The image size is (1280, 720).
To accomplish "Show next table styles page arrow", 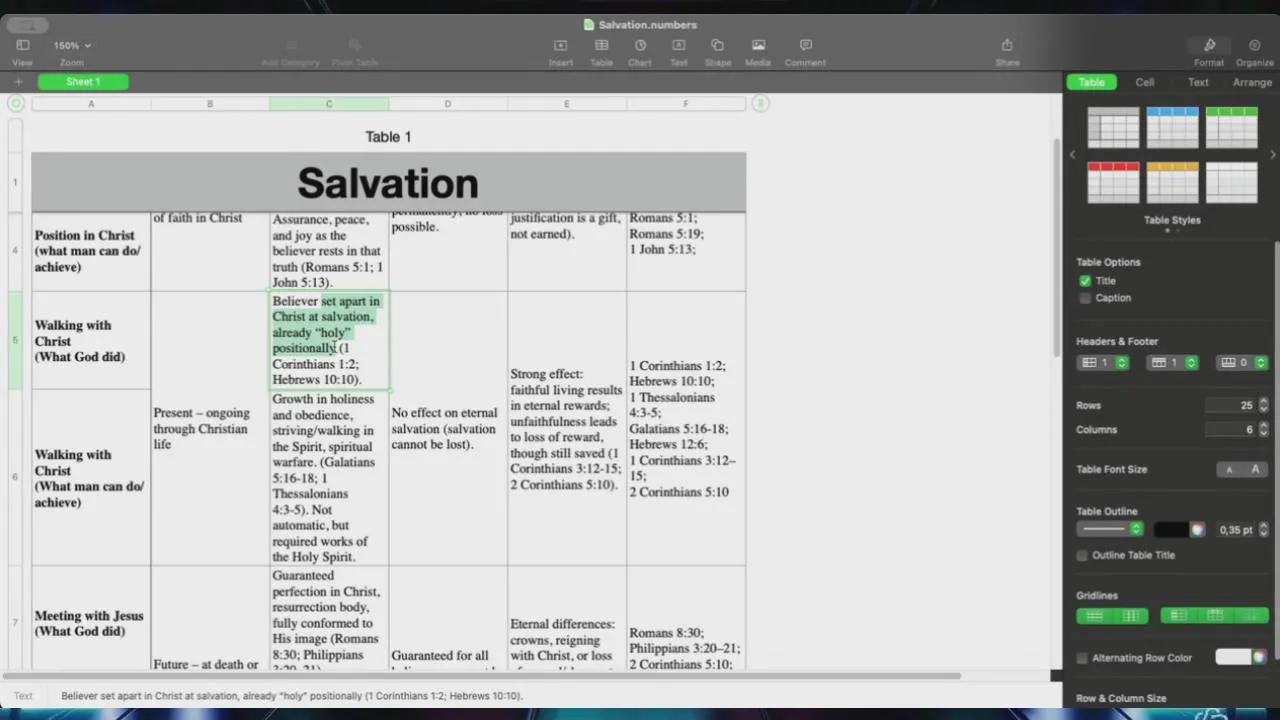I will tap(1272, 155).
